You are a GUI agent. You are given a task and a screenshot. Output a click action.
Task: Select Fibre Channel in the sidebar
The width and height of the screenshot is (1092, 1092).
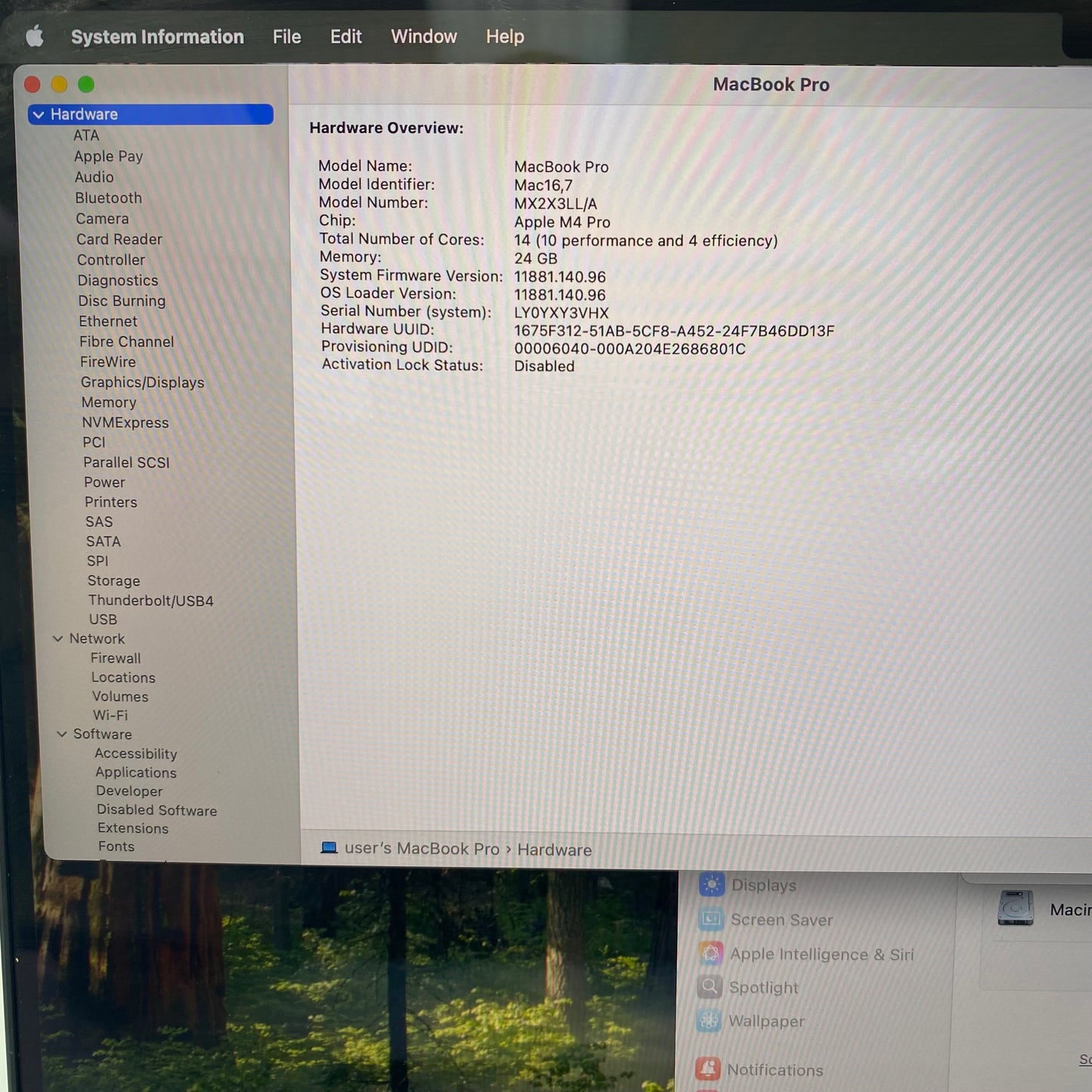[x=127, y=342]
